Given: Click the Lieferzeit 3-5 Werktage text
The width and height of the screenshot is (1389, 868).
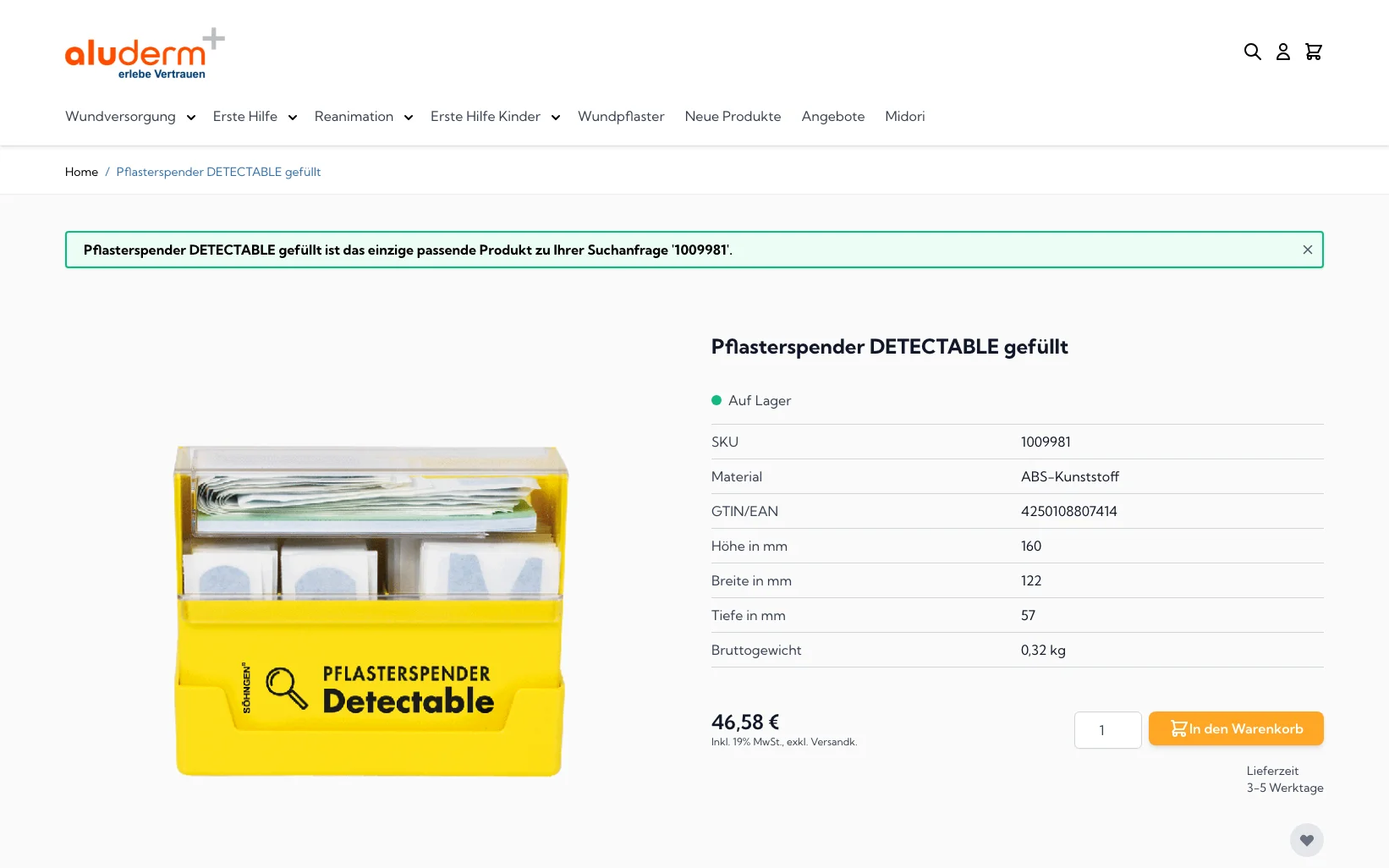Looking at the screenshot, I should click(x=1285, y=779).
